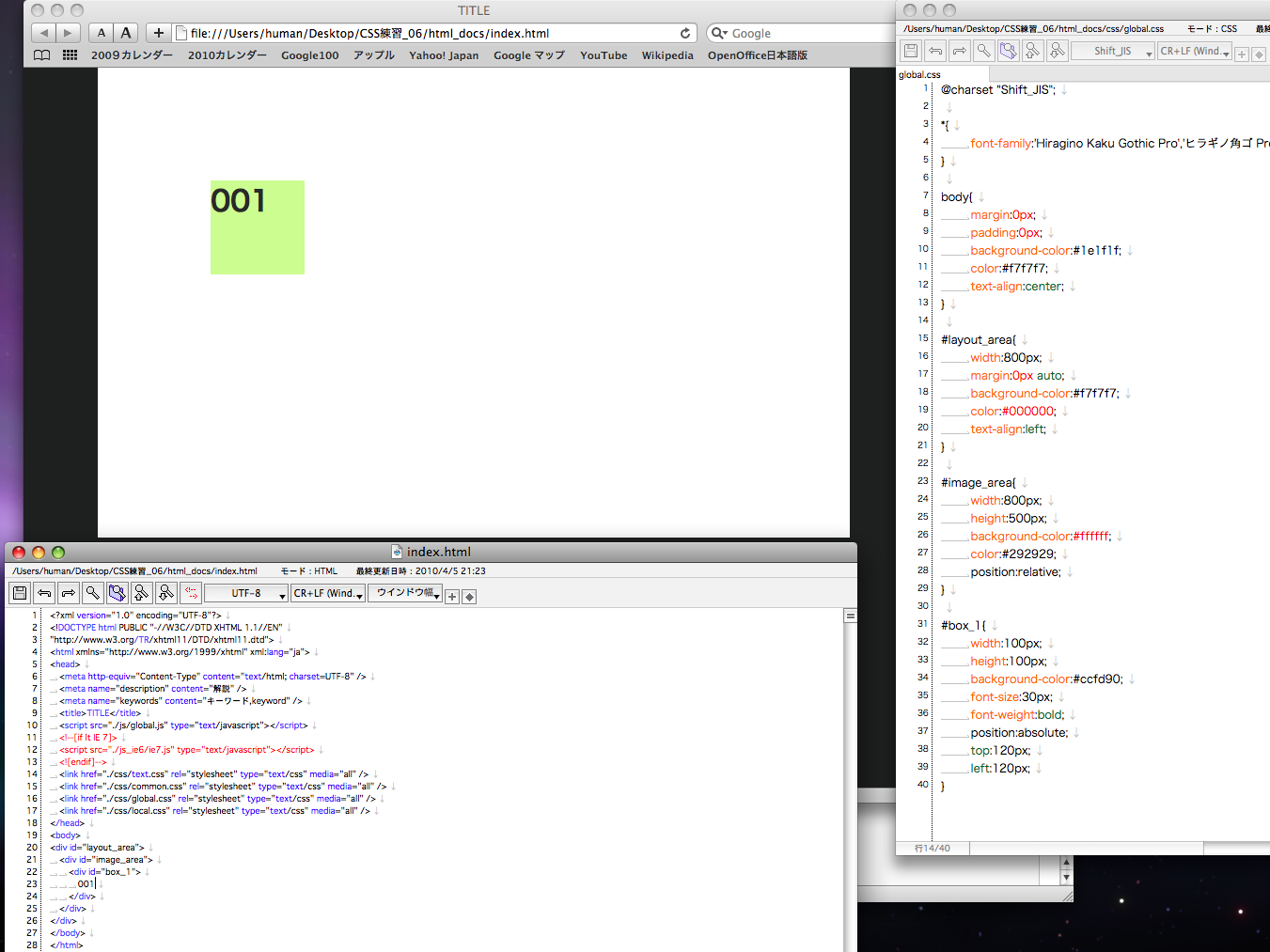This screenshot has width=1270, height=952.
Task: Click the editor split handle above index.html scrollbar
Action: (x=850, y=616)
